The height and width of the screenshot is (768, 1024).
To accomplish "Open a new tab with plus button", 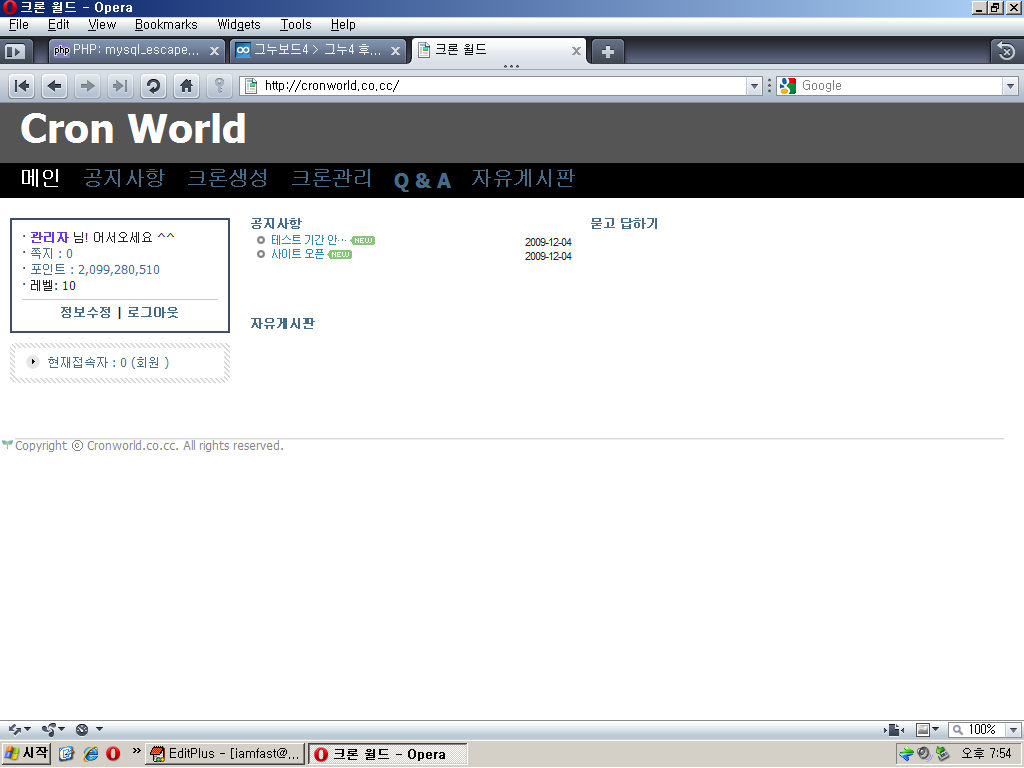I will tap(607, 51).
